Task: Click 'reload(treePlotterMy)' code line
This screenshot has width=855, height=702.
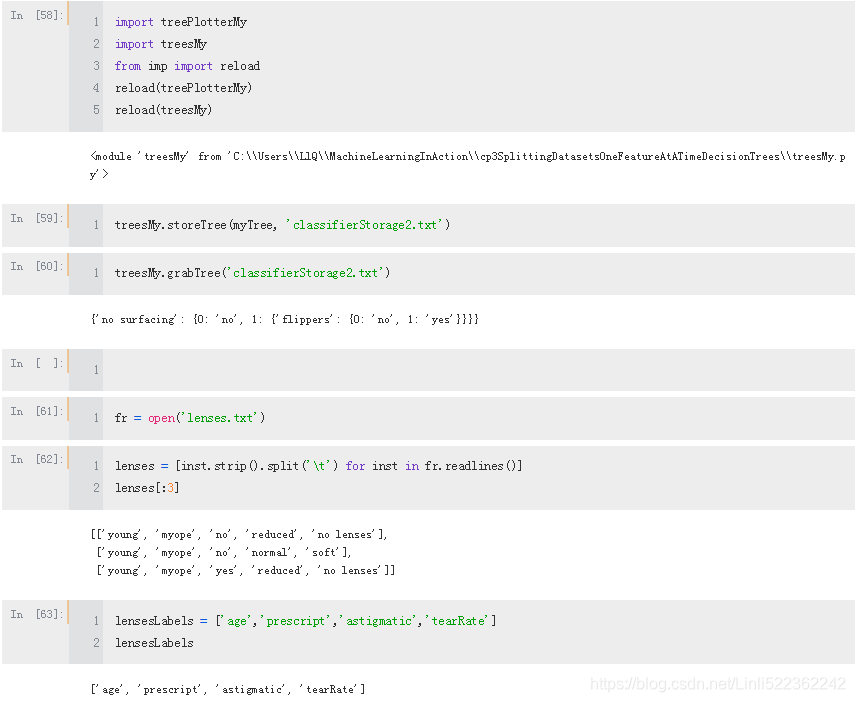Action: coord(183,88)
